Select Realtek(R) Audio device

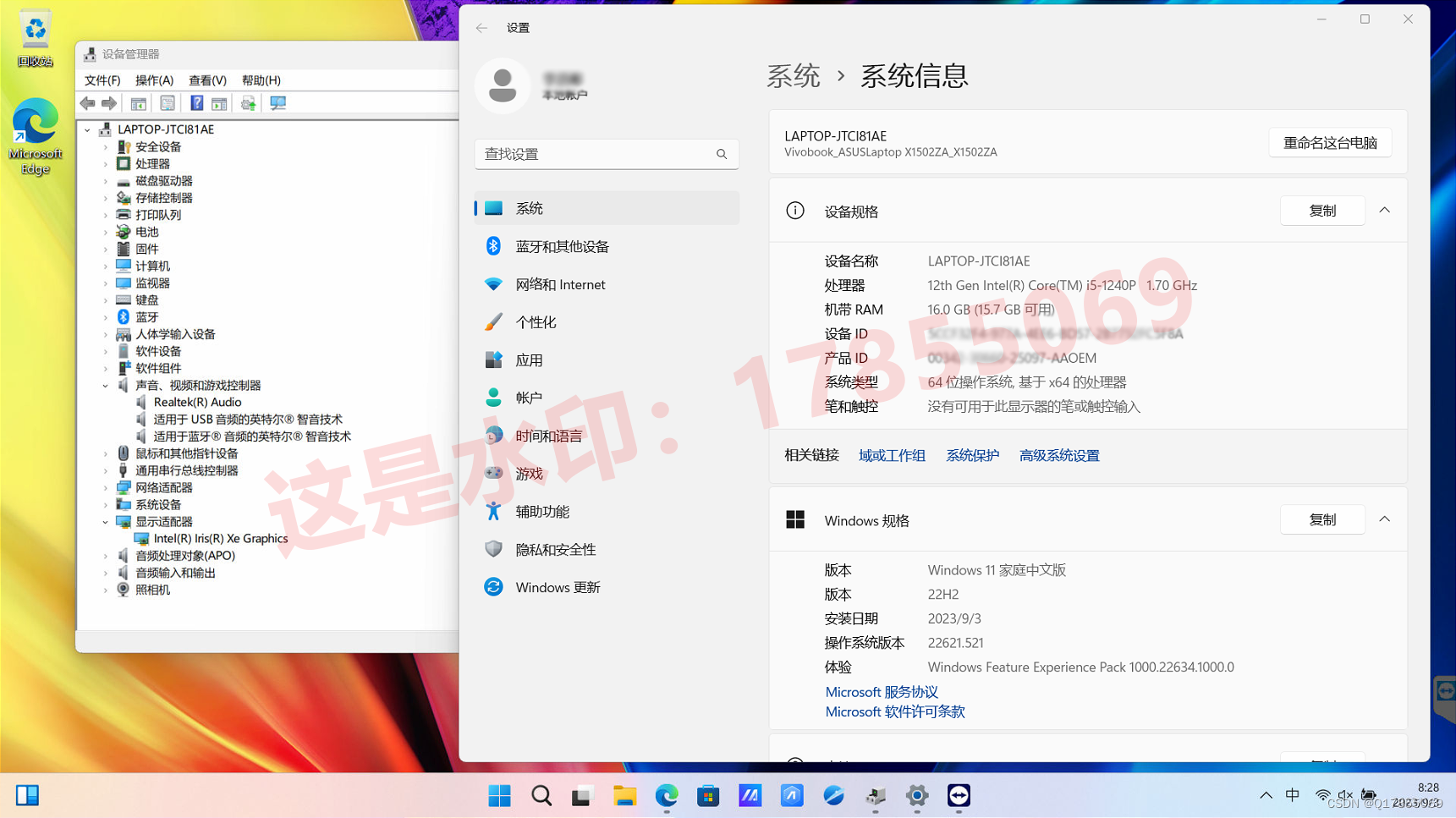tap(197, 403)
